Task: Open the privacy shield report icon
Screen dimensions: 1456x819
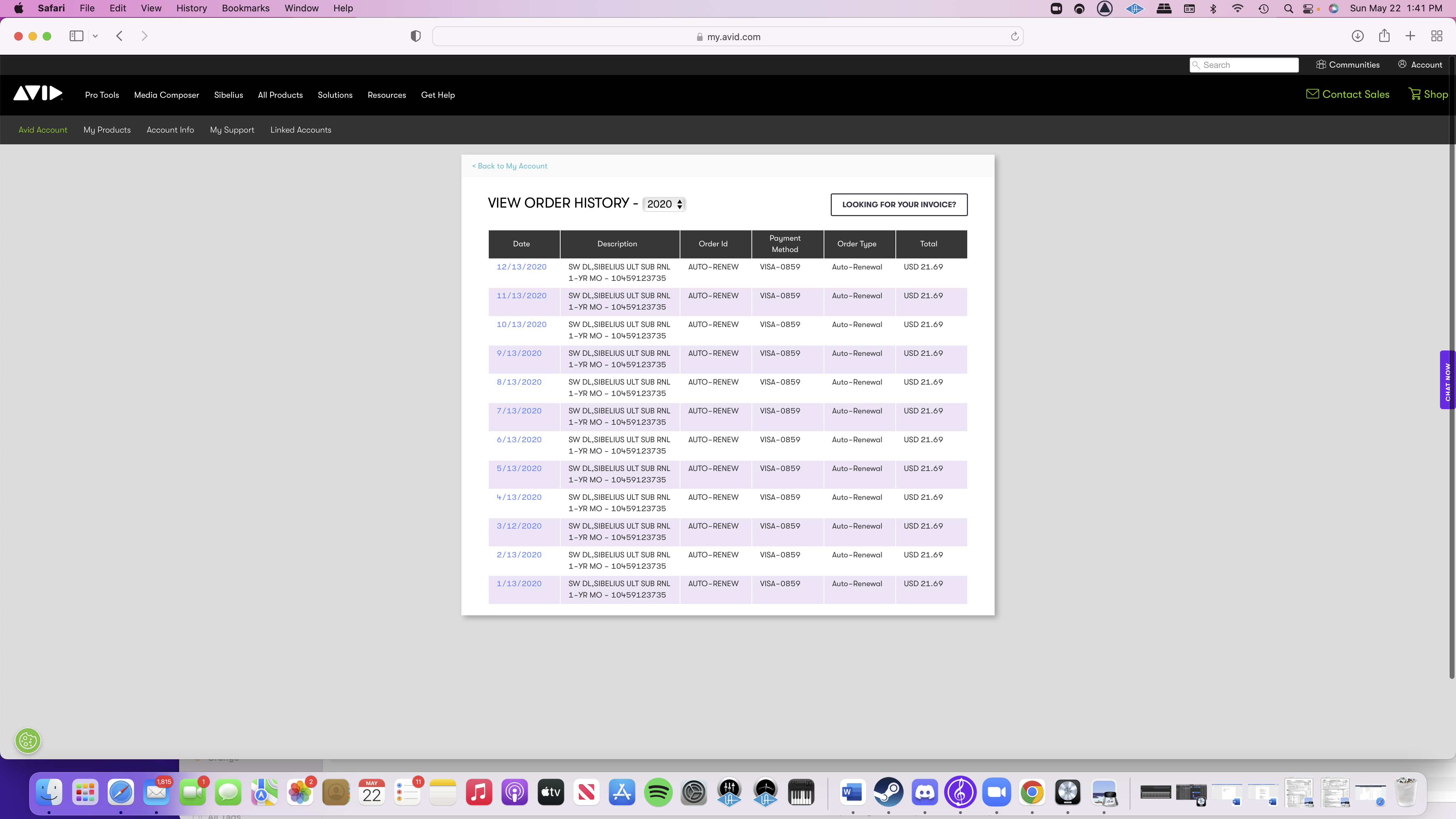Action: (x=416, y=36)
